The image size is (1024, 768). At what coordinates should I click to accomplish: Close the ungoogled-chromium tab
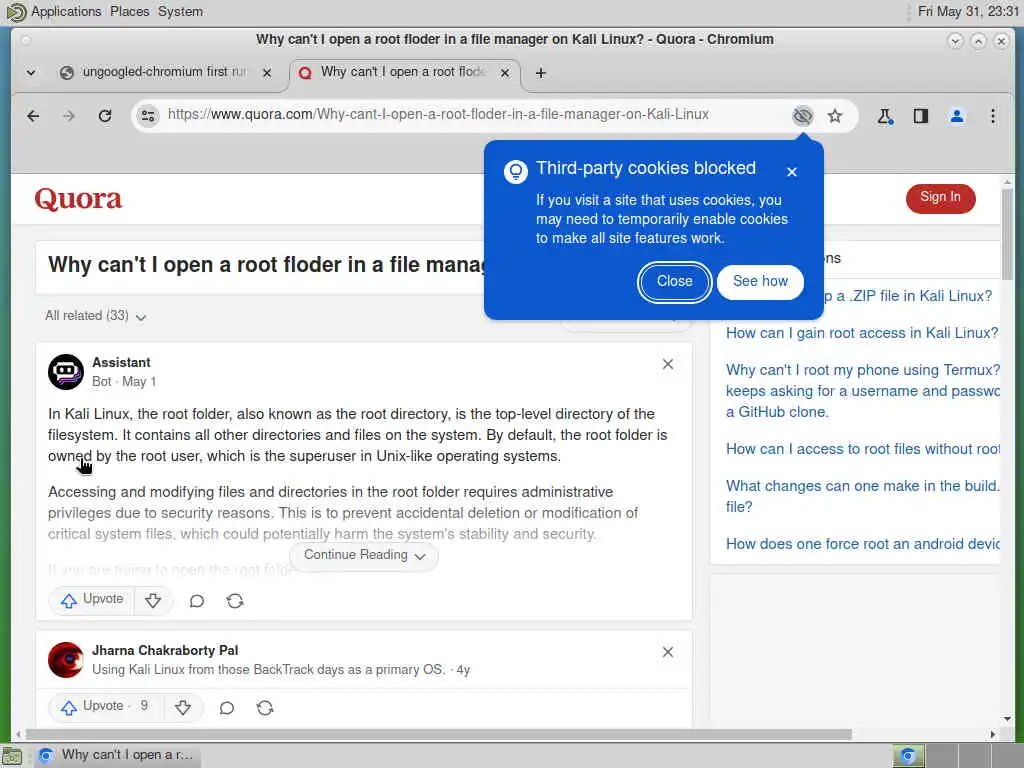(267, 73)
